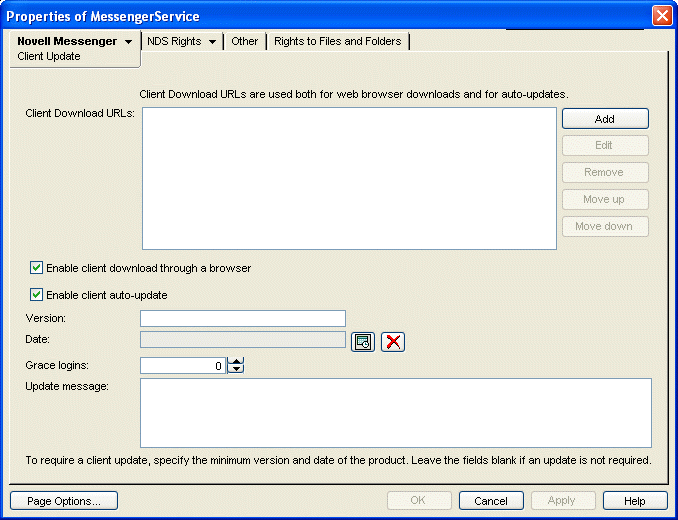Image resolution: width=678 pixels, height=520 pixels.
Task: Focus the Update message text area
Action: [x=396, y=413]
